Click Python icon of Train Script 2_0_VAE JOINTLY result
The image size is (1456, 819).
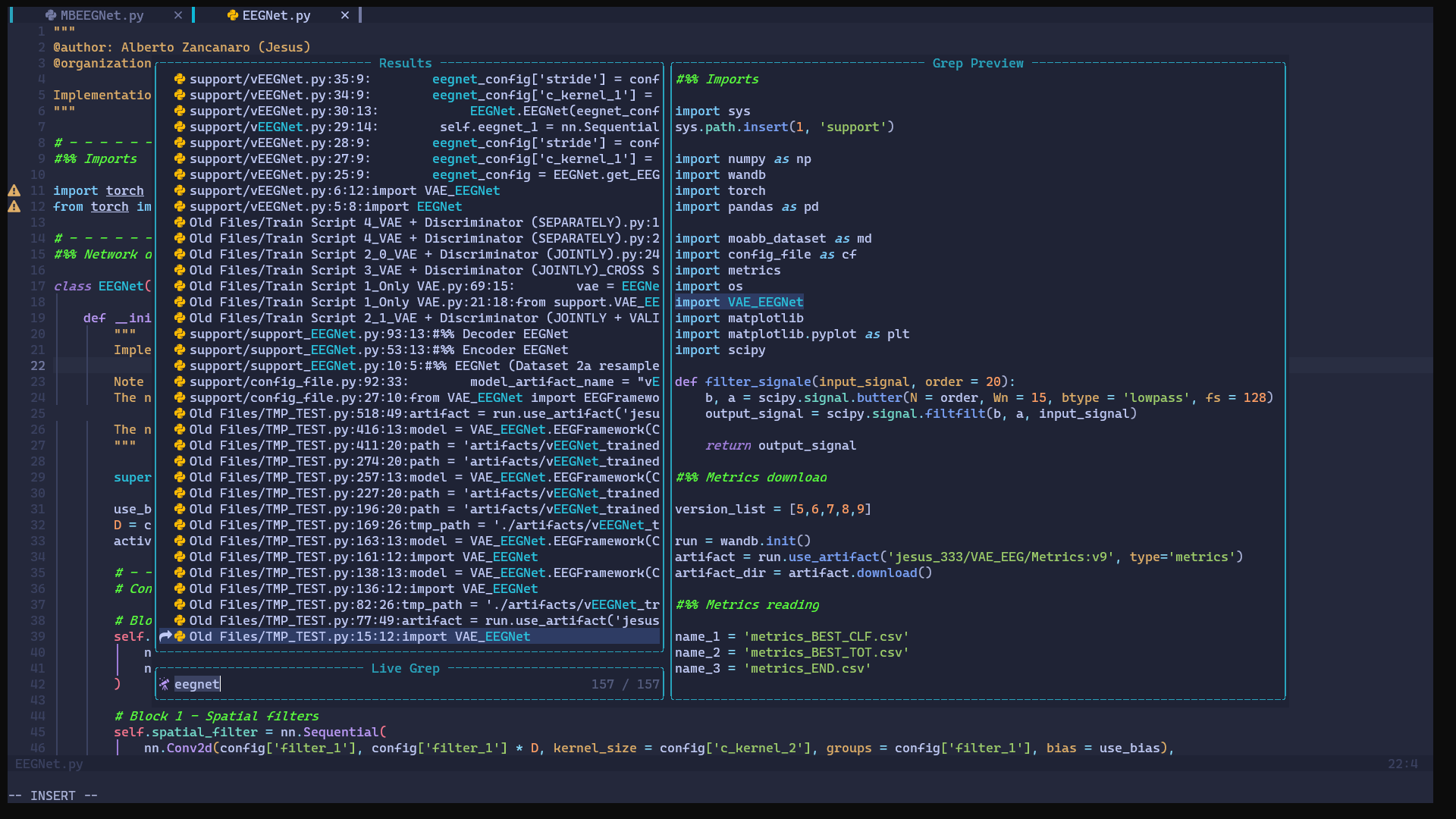[x=180, y=254]
